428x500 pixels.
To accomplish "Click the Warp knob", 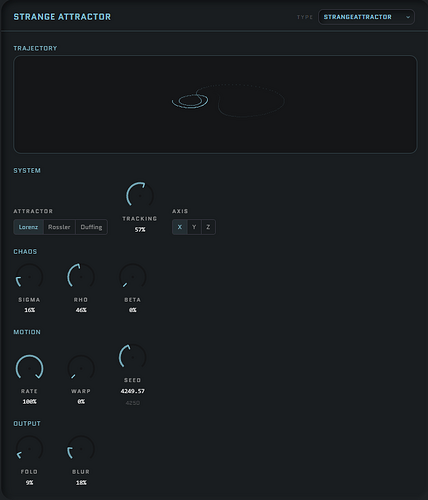I will 81,368.
